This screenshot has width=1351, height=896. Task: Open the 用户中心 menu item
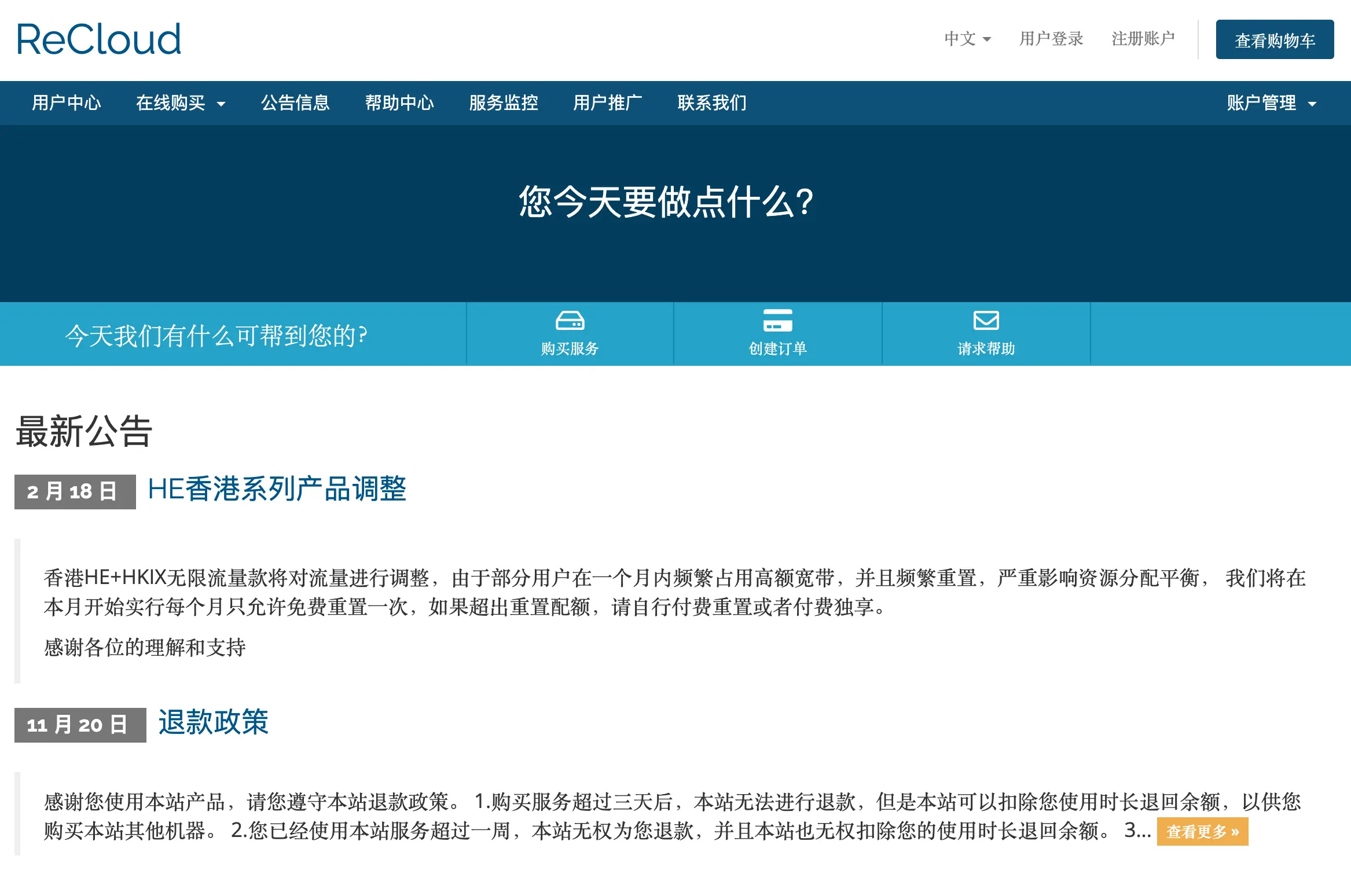click(x=67, y=103)
